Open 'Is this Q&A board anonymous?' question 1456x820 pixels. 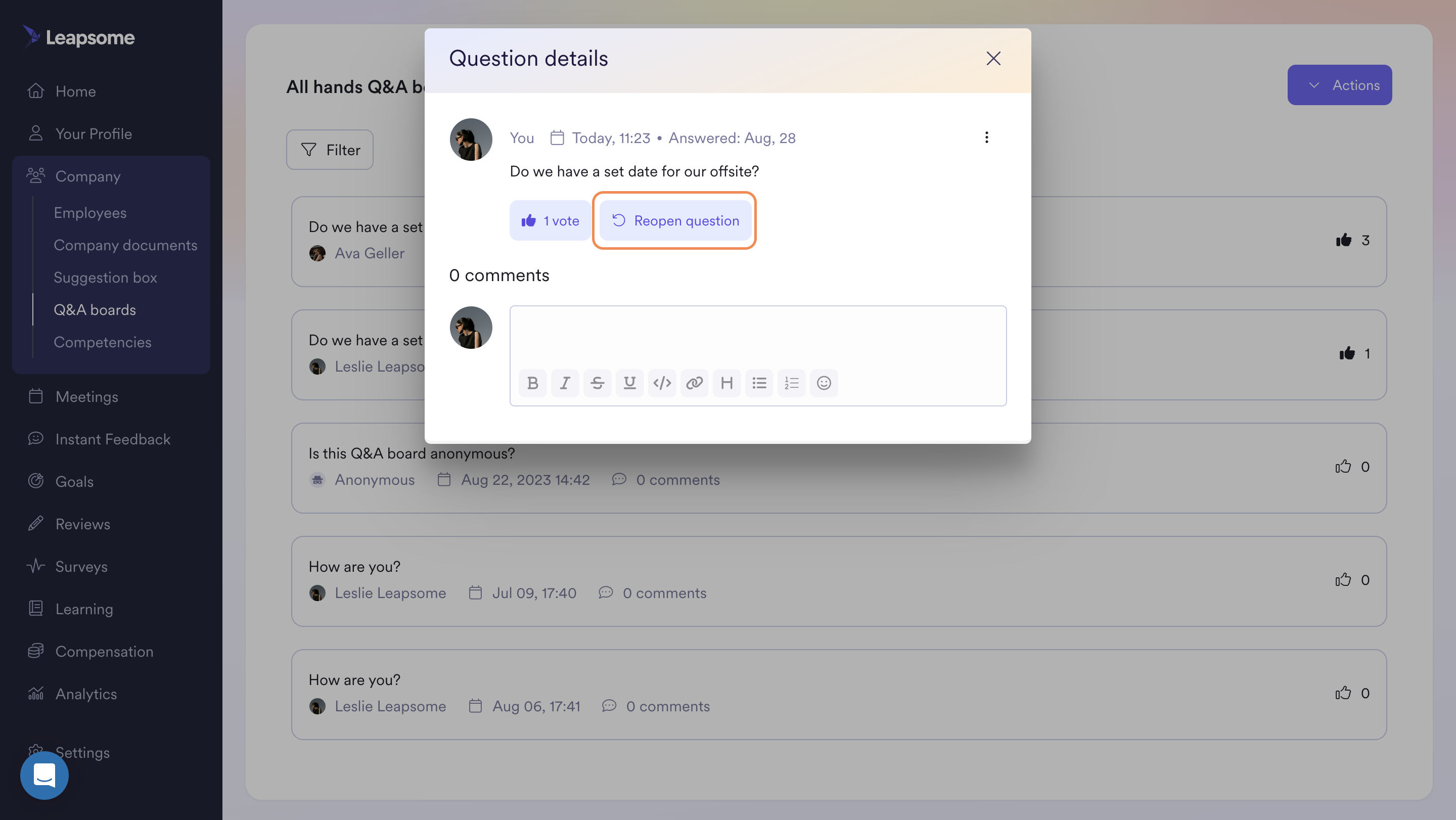[412, 453]
